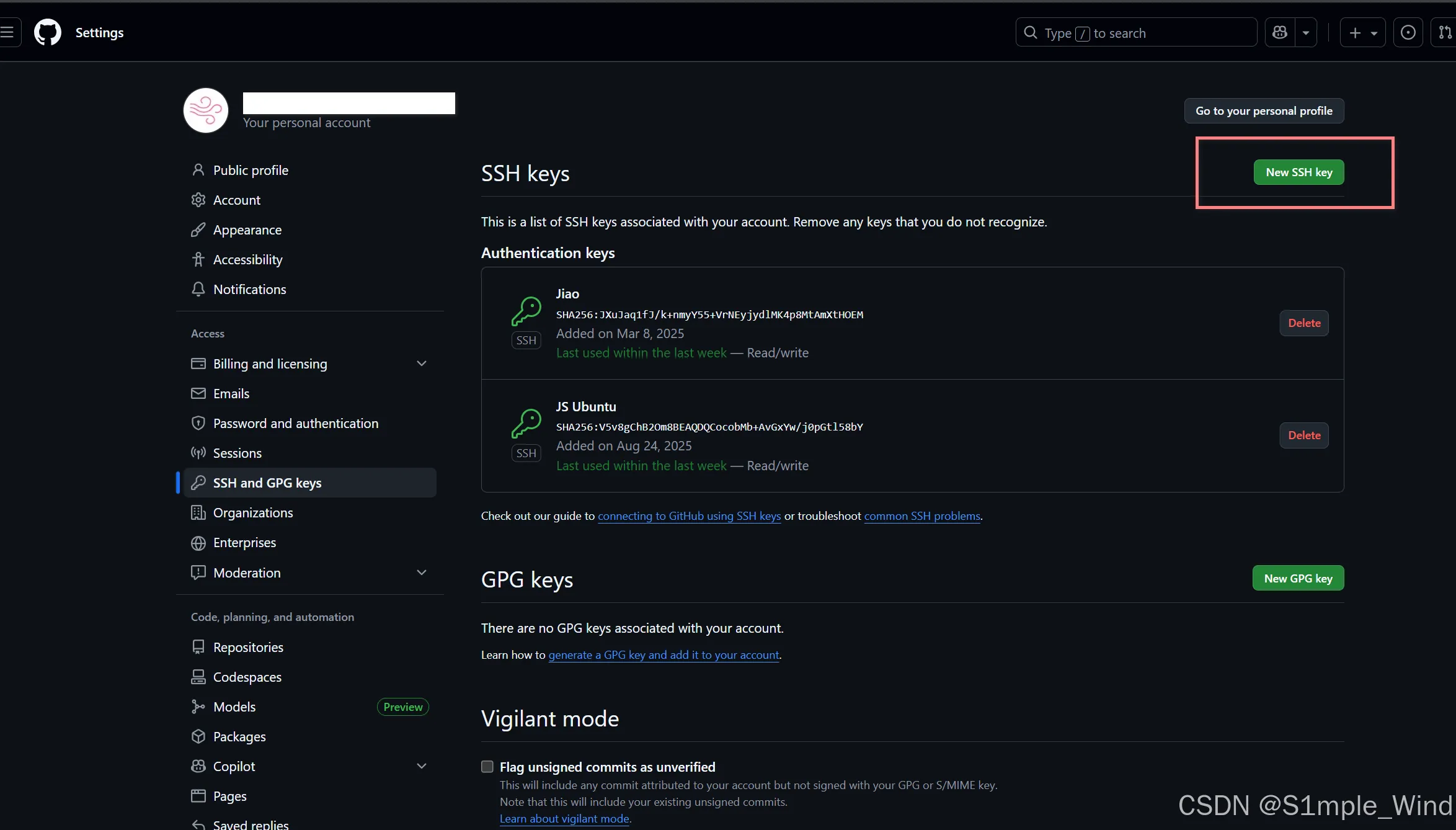Open 'Learn about vigilant mode' link
This screenshot has width=1456, height=830.
coord(564,819)
